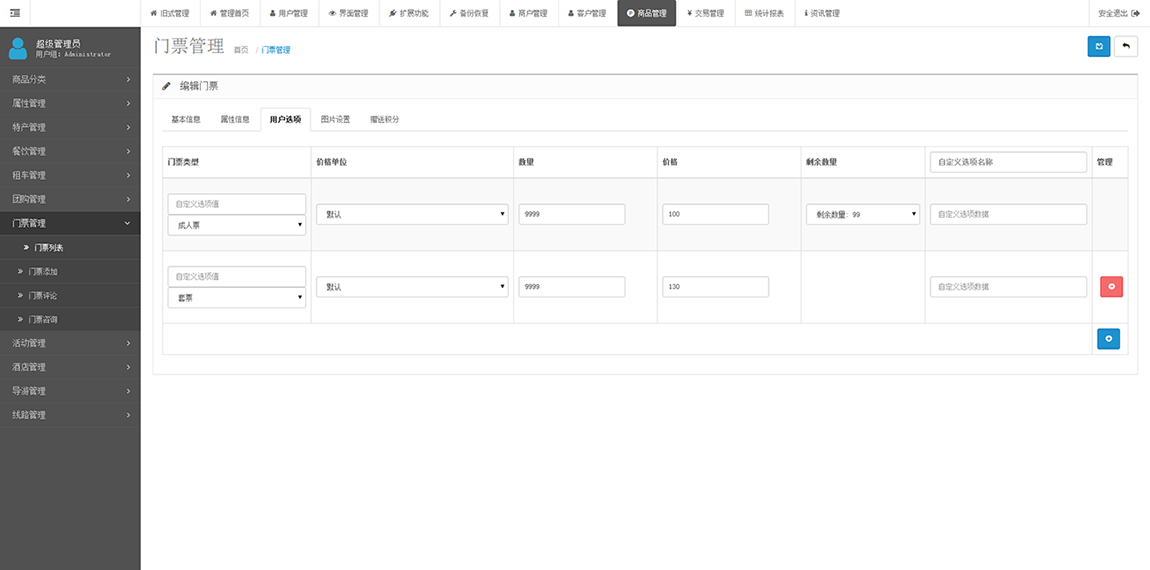Click quantity field in 套票 row

click(572, 287)
